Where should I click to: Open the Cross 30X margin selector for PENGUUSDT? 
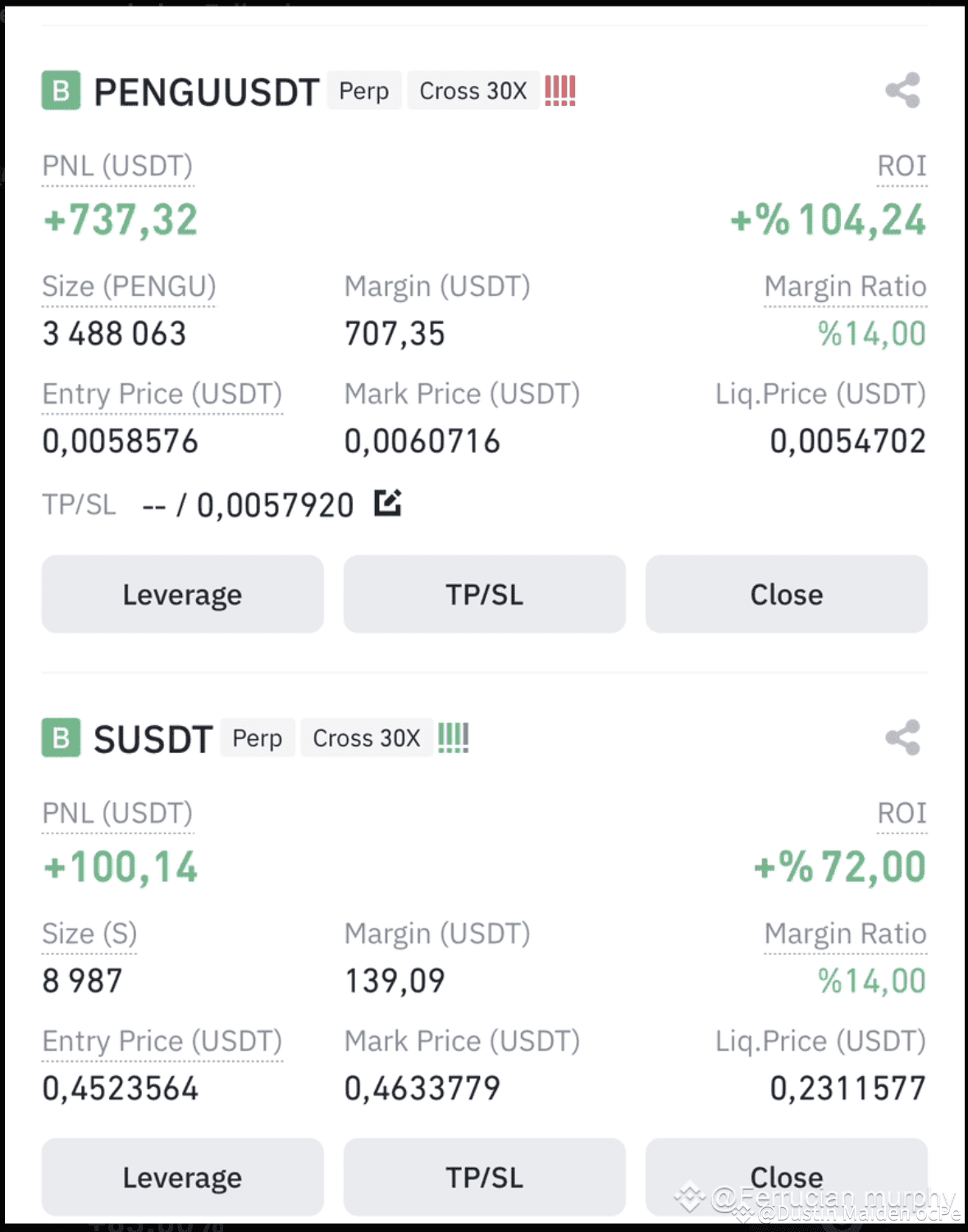tap(473, 90)
